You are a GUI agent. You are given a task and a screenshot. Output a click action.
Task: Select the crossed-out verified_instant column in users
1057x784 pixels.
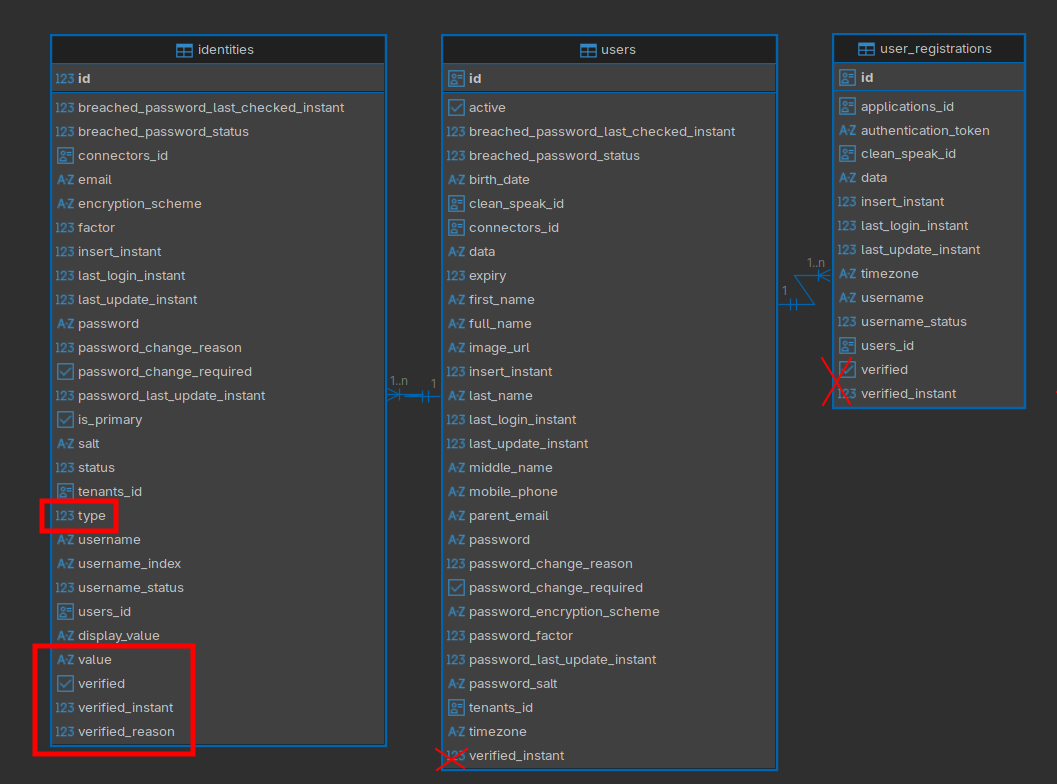[522, 755]
